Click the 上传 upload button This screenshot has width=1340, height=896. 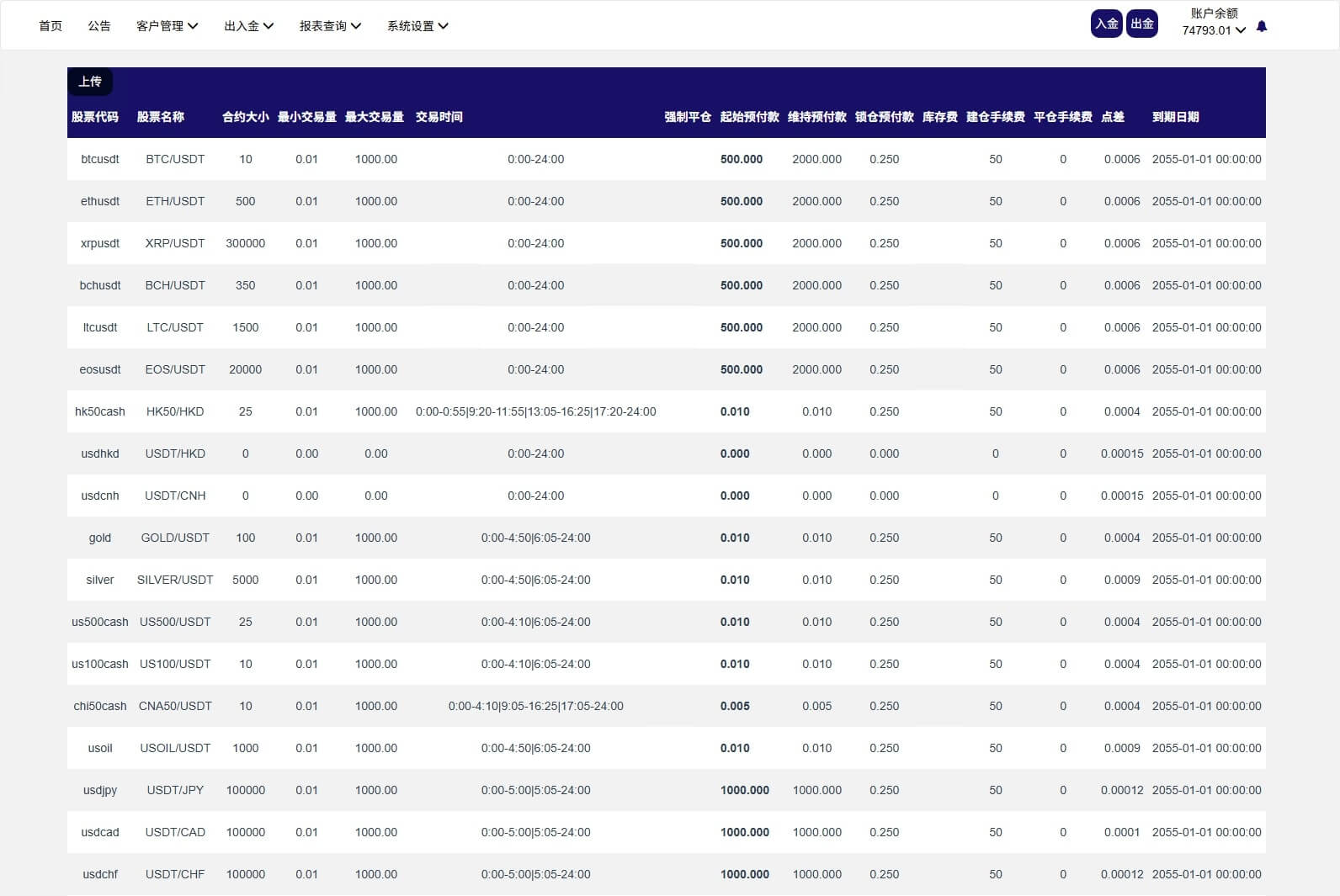pyautogui.click(x=90, y=82)
